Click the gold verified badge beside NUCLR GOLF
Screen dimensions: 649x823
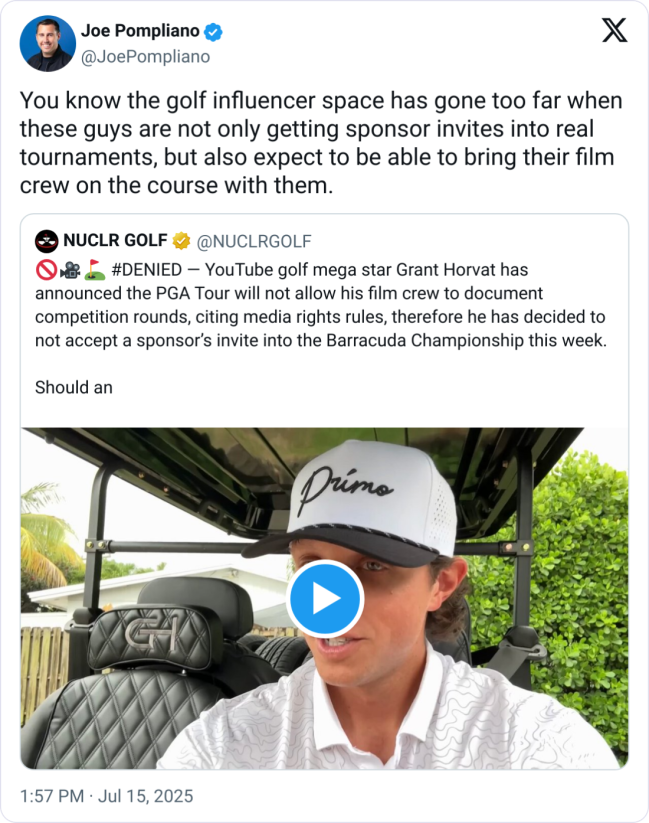pyautogui.click(x=181, y=241)
